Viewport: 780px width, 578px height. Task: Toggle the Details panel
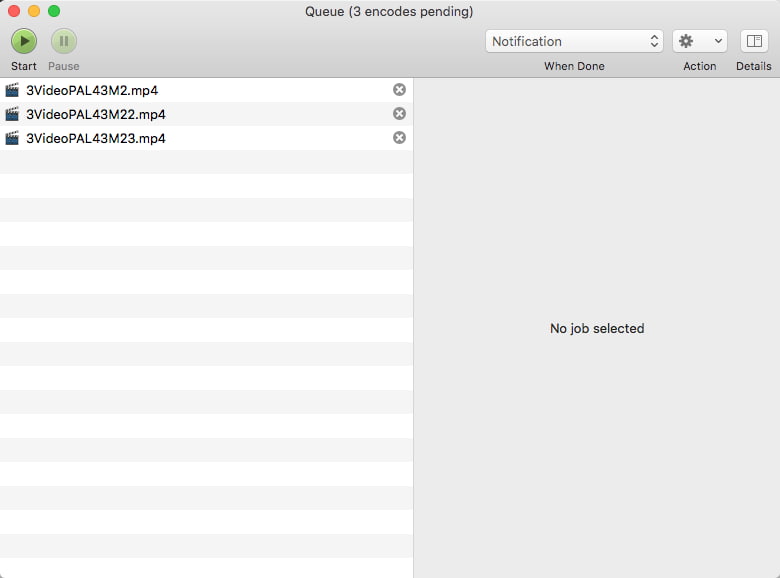[754, 41]
